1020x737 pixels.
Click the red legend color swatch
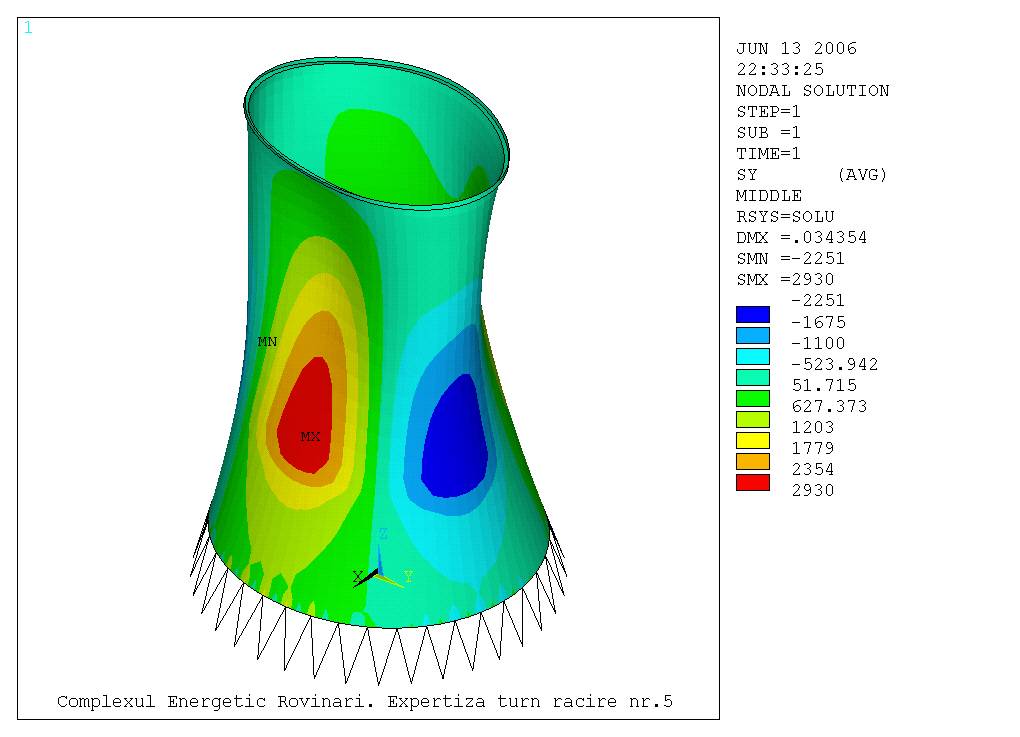753,482
